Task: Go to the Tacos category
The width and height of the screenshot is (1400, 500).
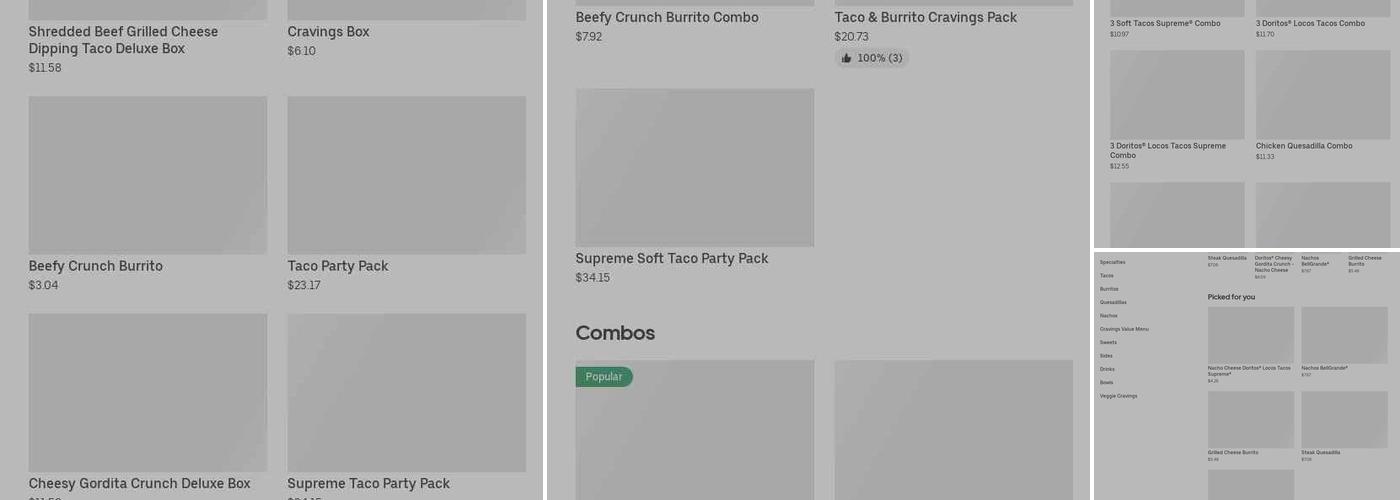Action: 1106,275
